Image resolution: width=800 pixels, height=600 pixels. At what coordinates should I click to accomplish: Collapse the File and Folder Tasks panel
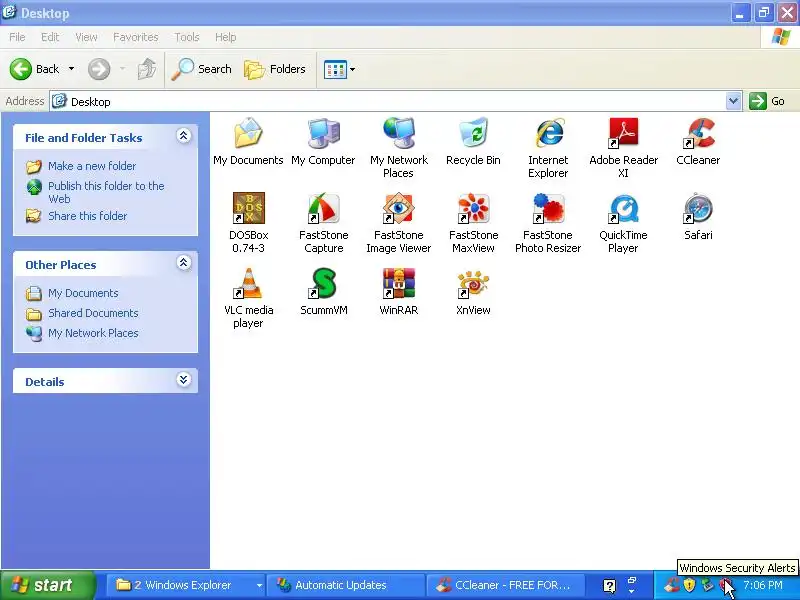point(183,136)
